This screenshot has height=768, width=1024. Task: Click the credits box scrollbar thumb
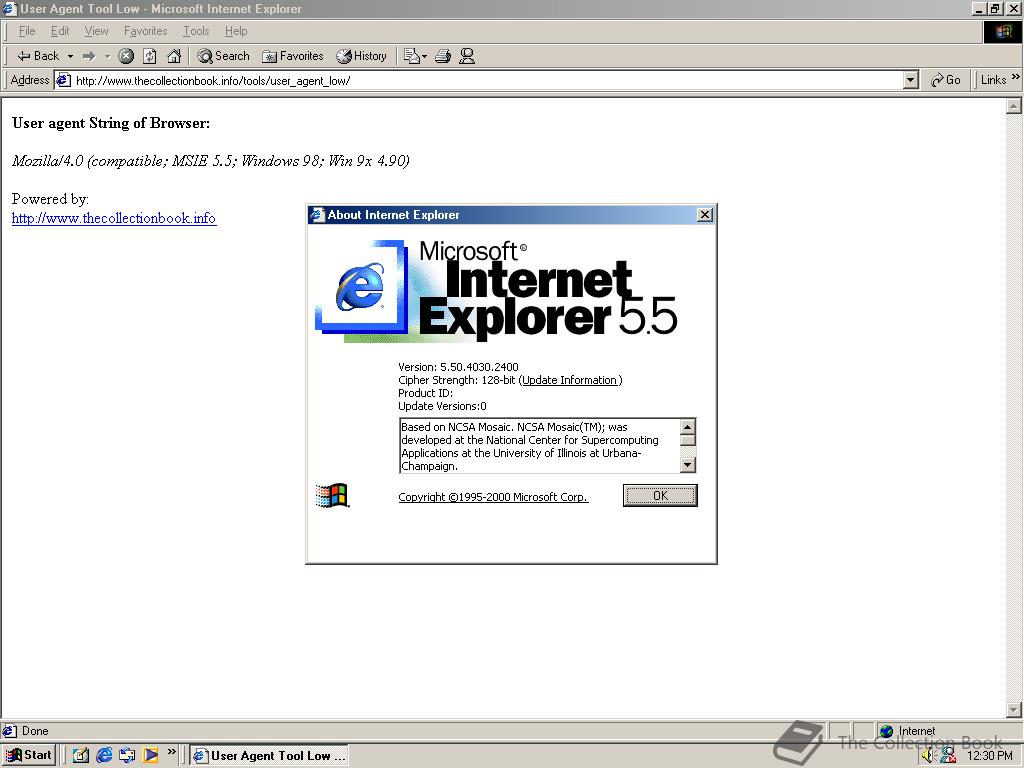click(688, 440)
